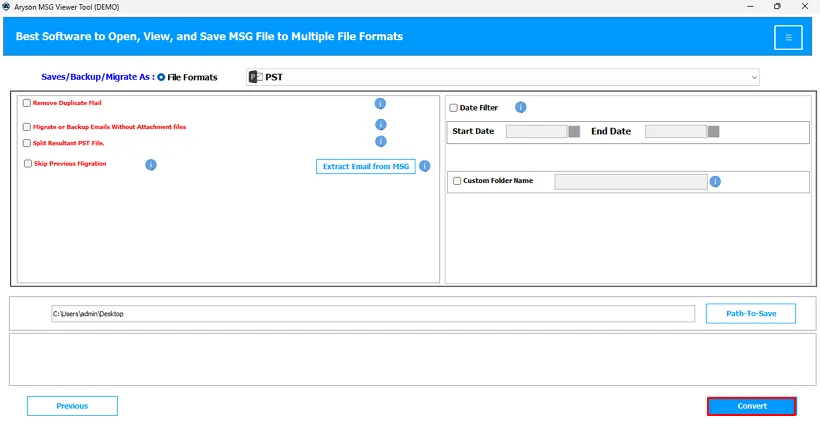Click the Start Date input field

point(537,131)
